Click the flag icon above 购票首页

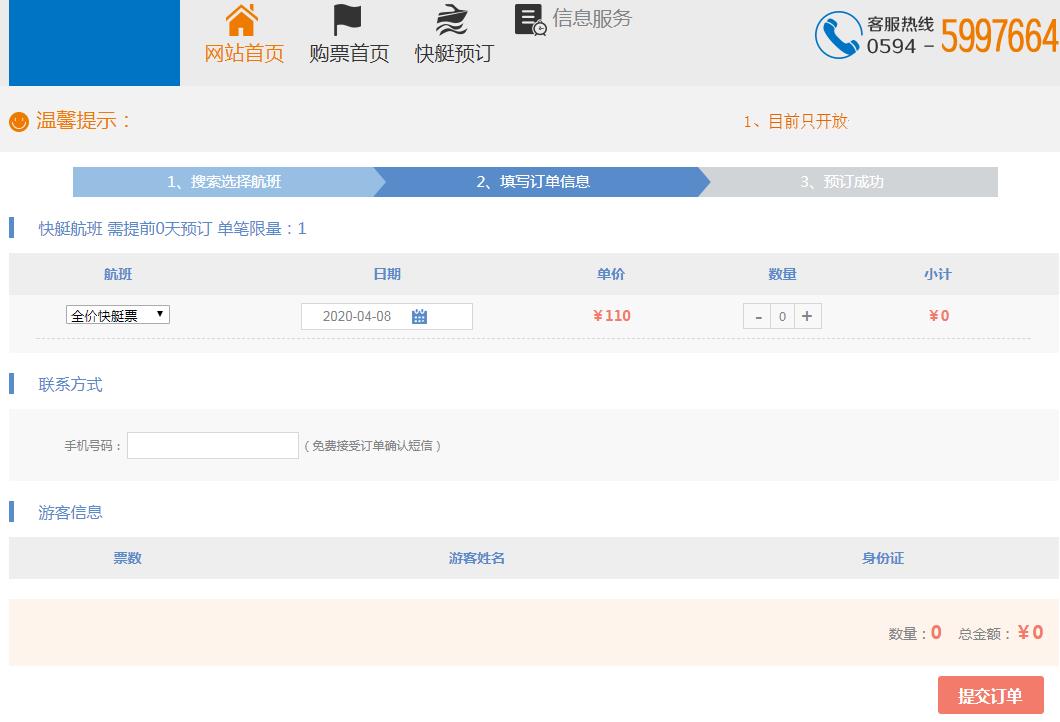(347, 20)
